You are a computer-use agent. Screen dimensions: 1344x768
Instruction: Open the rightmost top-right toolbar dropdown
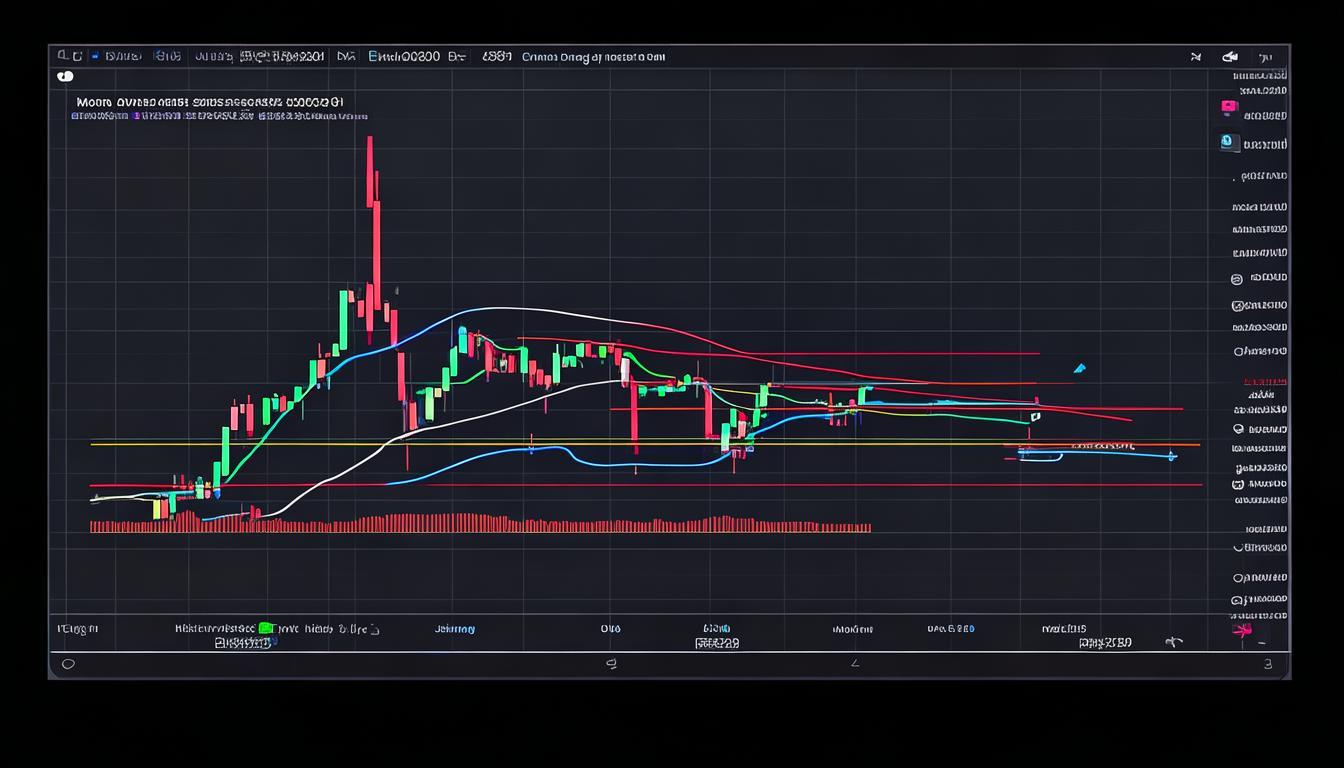click(1266, 57)
